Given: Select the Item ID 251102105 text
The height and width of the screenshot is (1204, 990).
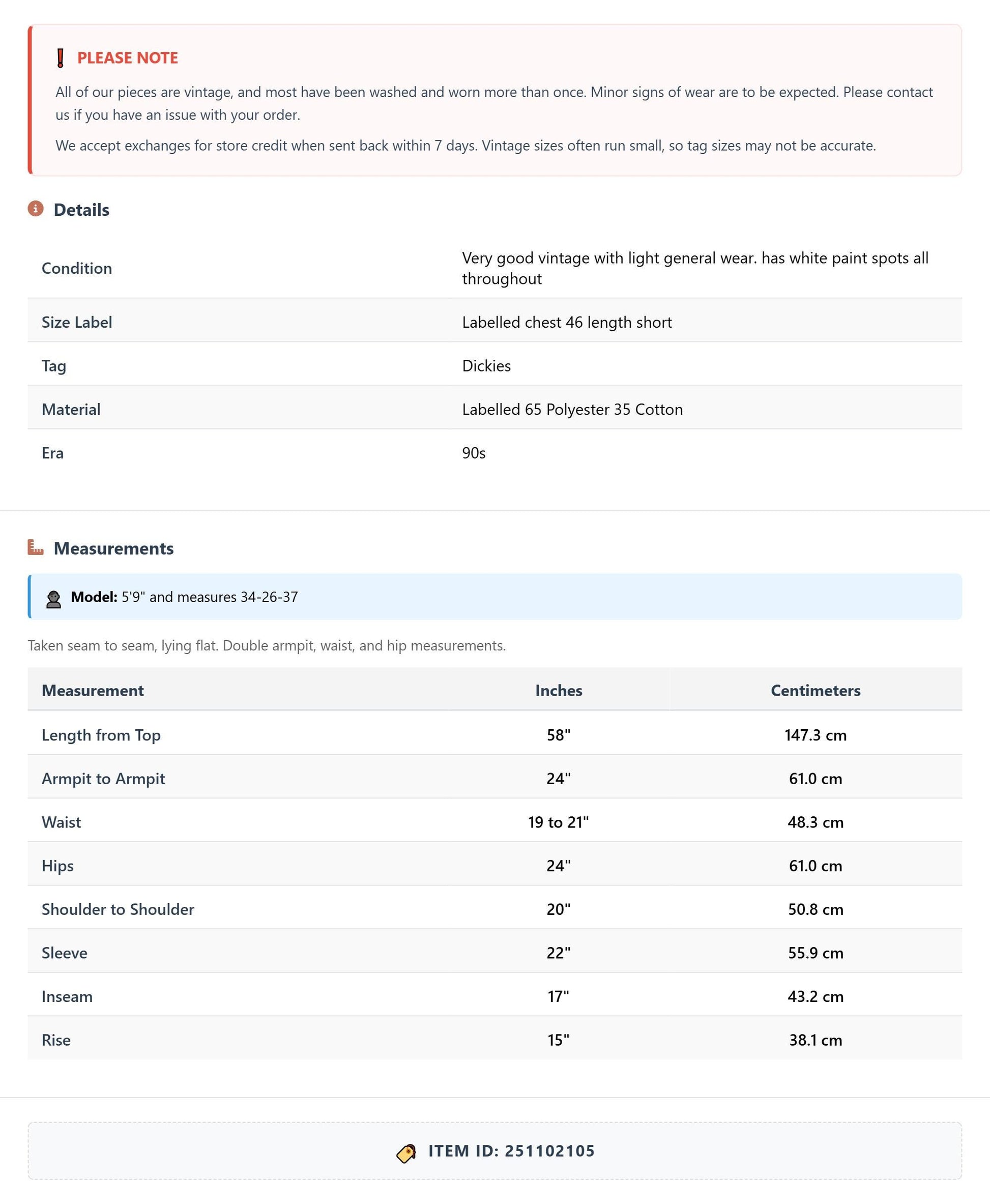Looking at the screenshot, I should click(512, 1151).
